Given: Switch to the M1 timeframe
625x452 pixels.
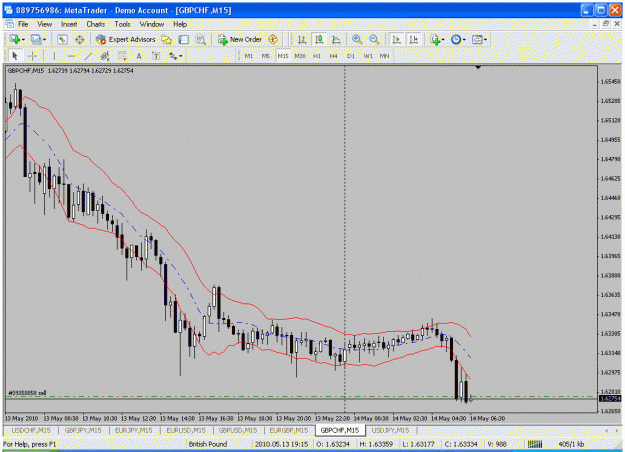Looking at the screenshot, I should 249,56.
